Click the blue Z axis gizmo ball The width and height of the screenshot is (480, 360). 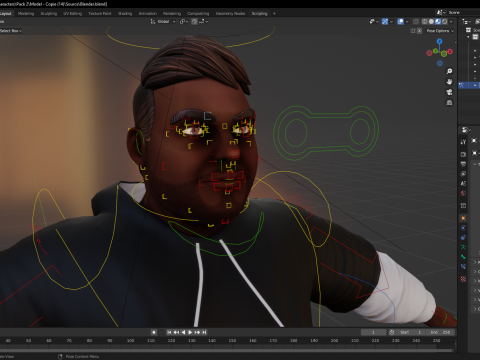(x=440, y=41)
